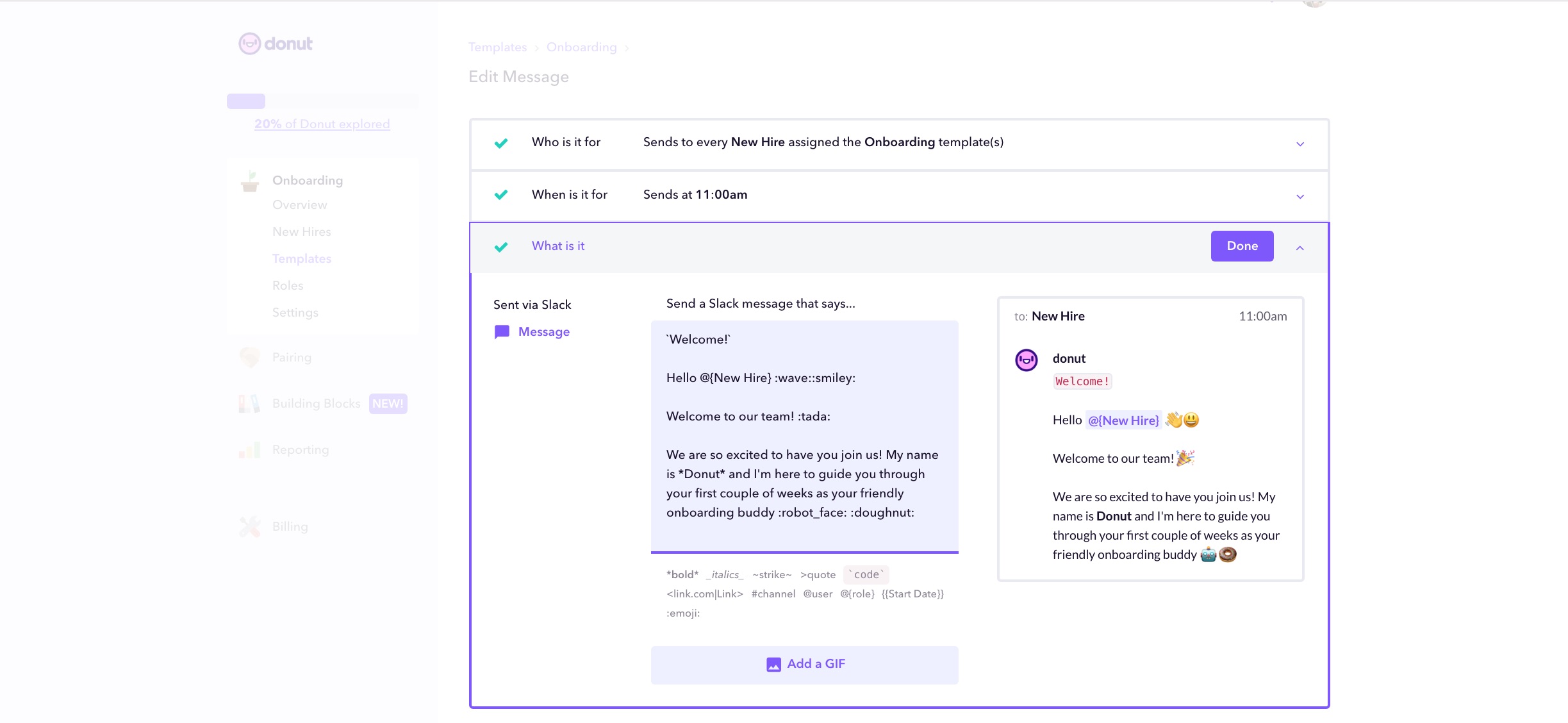
Task: Click the Onboarding plant pot icon
Action: [250, 181]
